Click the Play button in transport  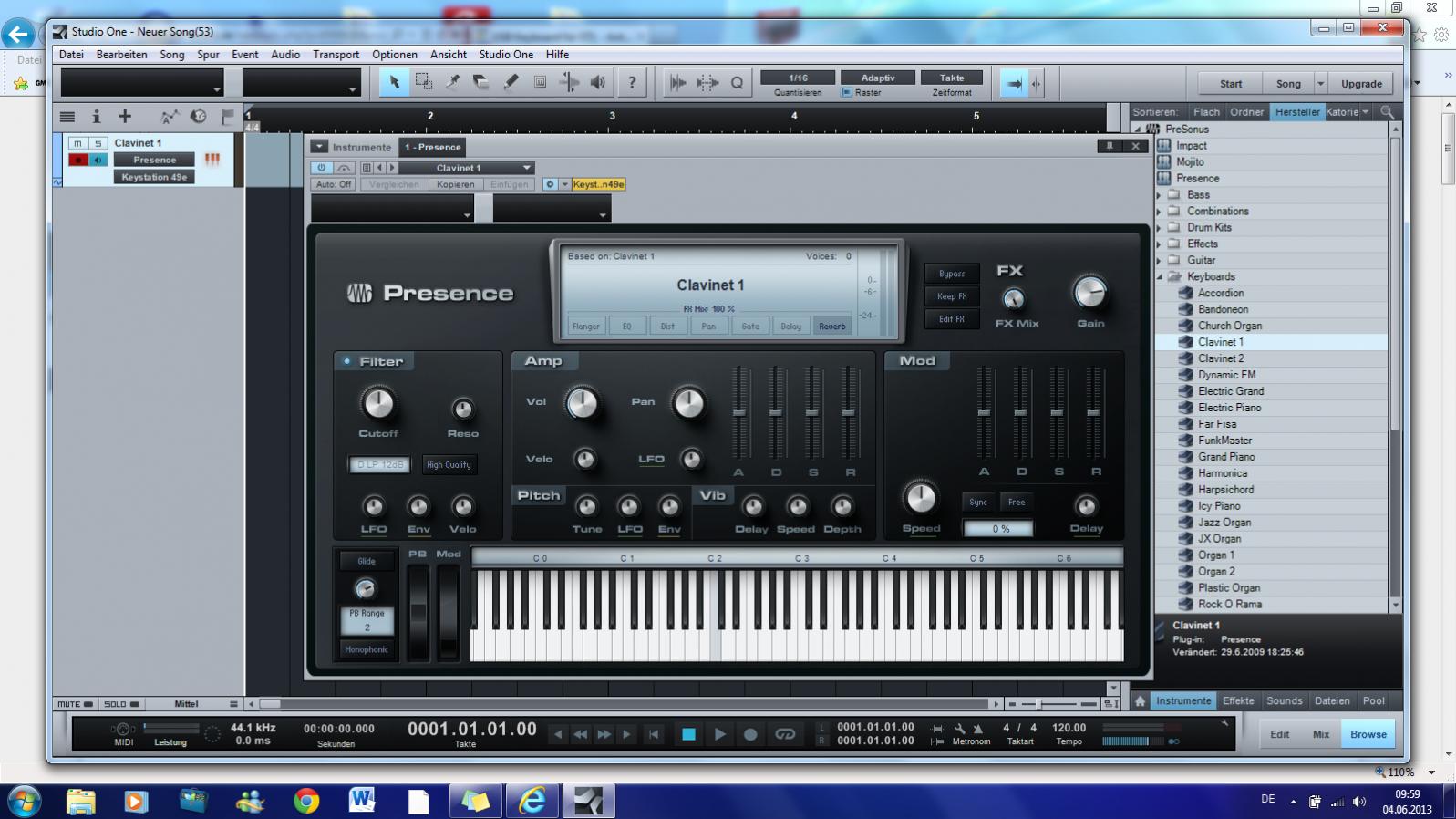pyautogui.click(x=719, y=734)
